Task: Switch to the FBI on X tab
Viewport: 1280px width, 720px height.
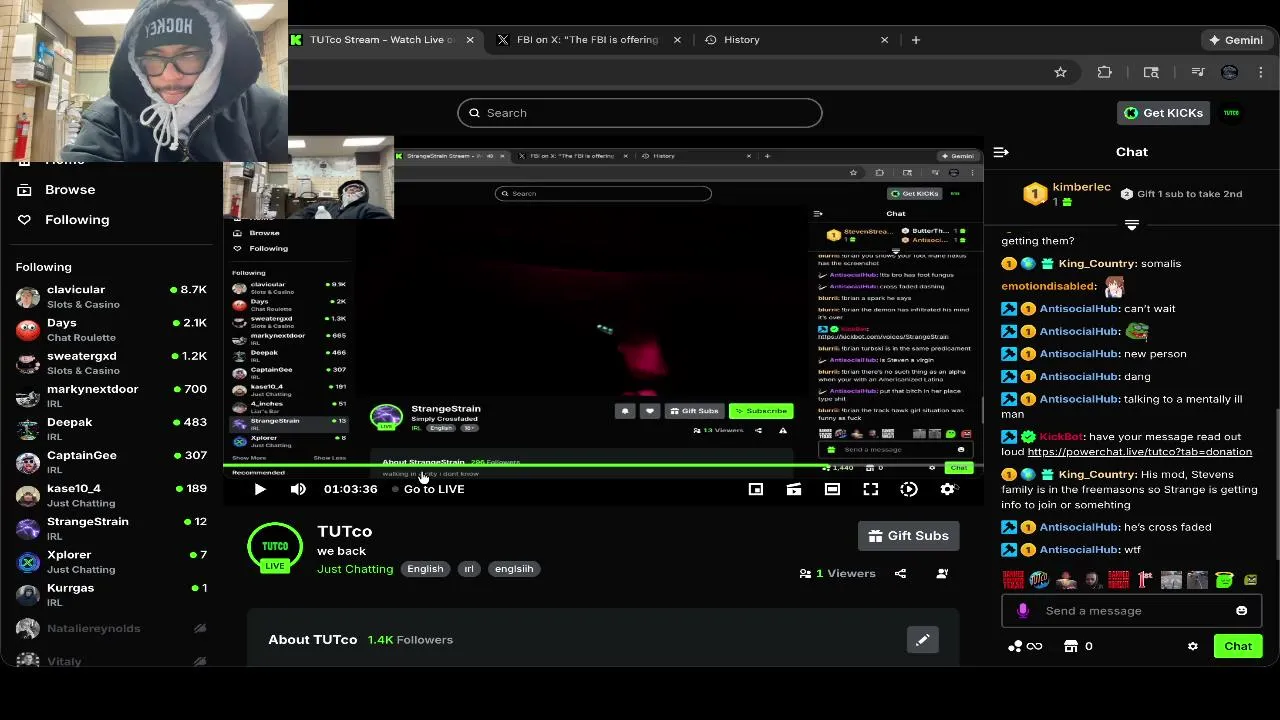Action: click(587, 40)
